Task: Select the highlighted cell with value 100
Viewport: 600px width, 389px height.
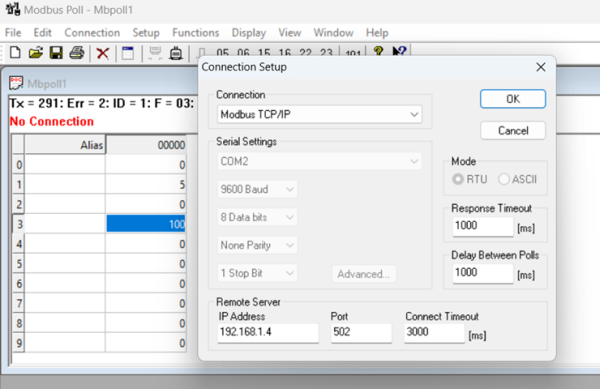Action: pos(146,223)
